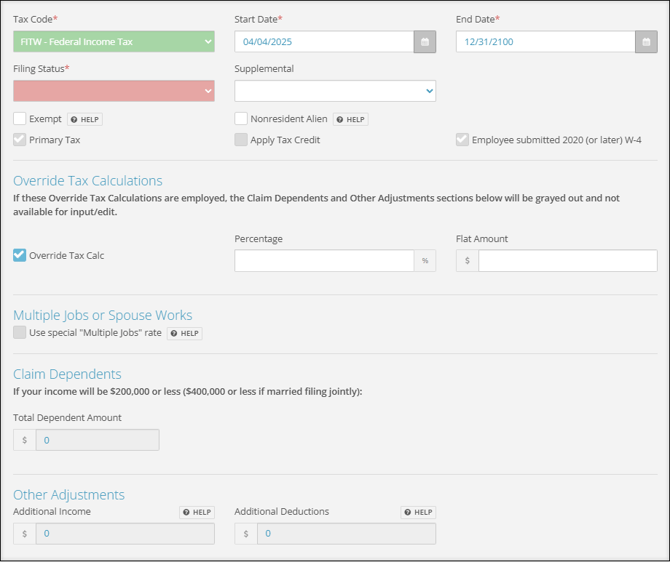Click the Claim Dependents heading
The image size is (670, 562).
tap(67, 374)
